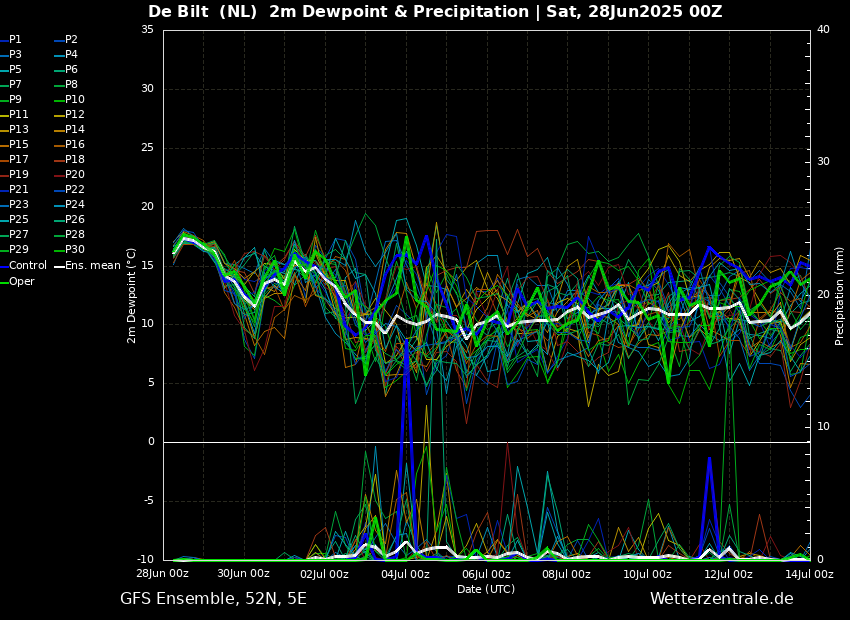Click the P10 legend label
The width and height of the screenshot is (850, 620).
coord(70,100)
